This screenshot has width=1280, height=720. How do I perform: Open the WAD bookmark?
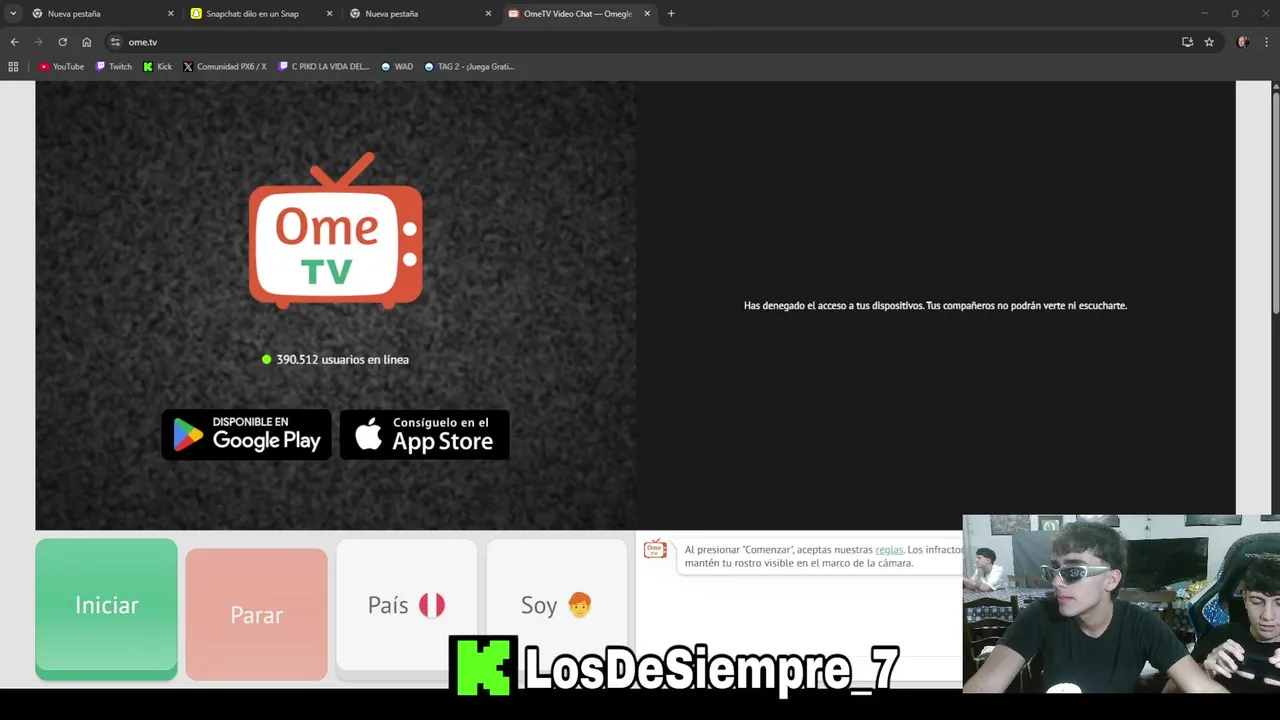pyautogui.click(x=397, y=67)
